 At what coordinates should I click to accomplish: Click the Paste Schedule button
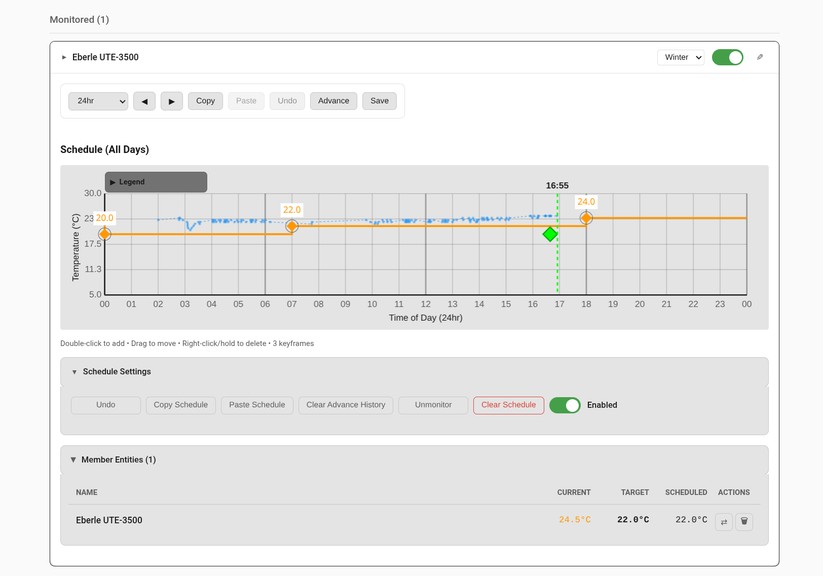point(257,405)
